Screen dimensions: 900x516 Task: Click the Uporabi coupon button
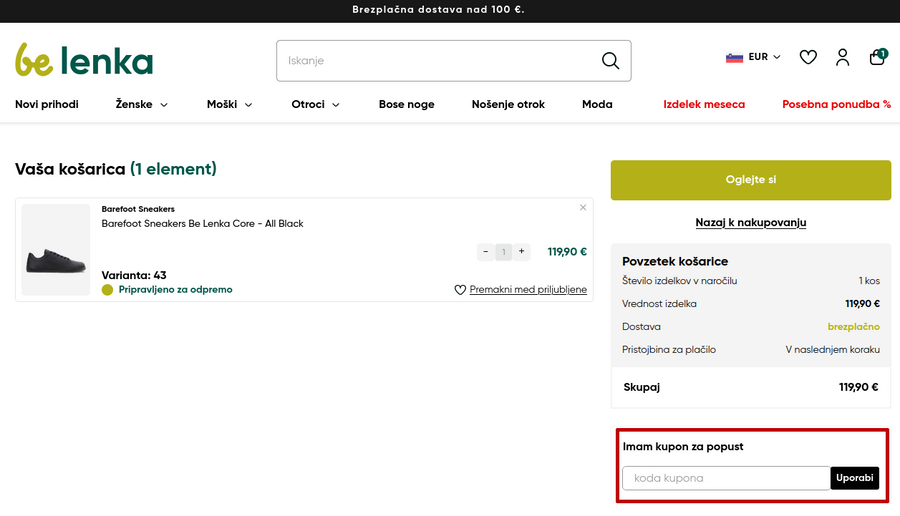click(855, 478)
